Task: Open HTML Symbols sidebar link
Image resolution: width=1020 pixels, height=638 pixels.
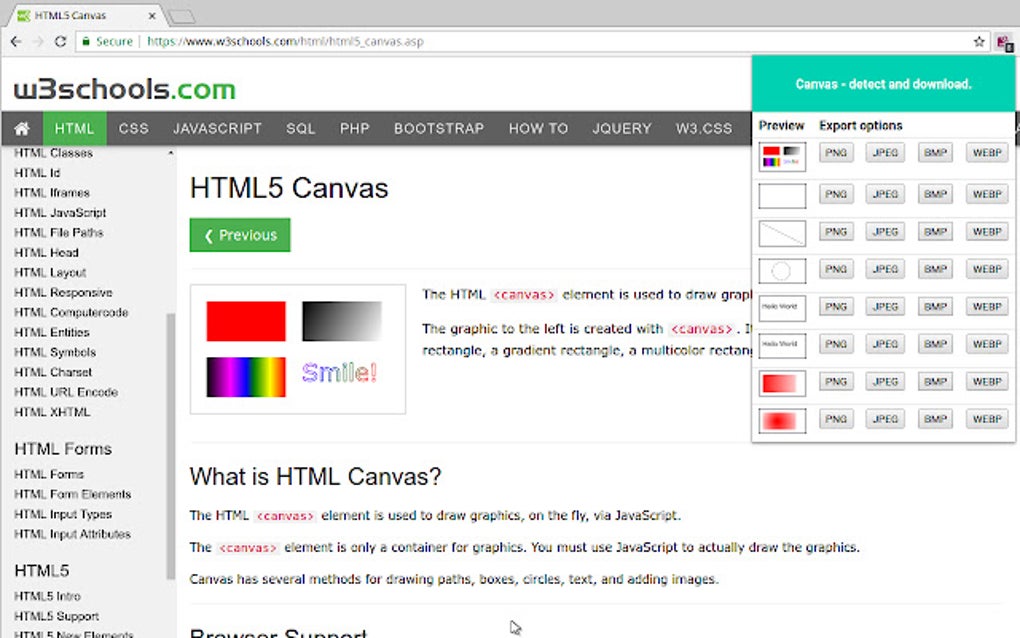Action: (x=55, y=352)
